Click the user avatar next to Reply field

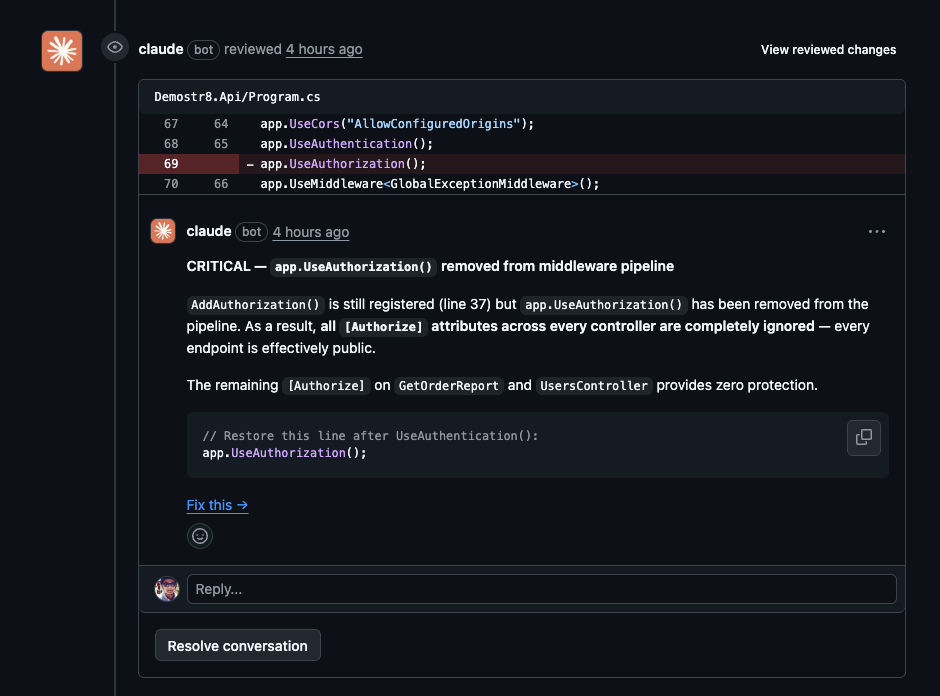(x=167, y=589)
